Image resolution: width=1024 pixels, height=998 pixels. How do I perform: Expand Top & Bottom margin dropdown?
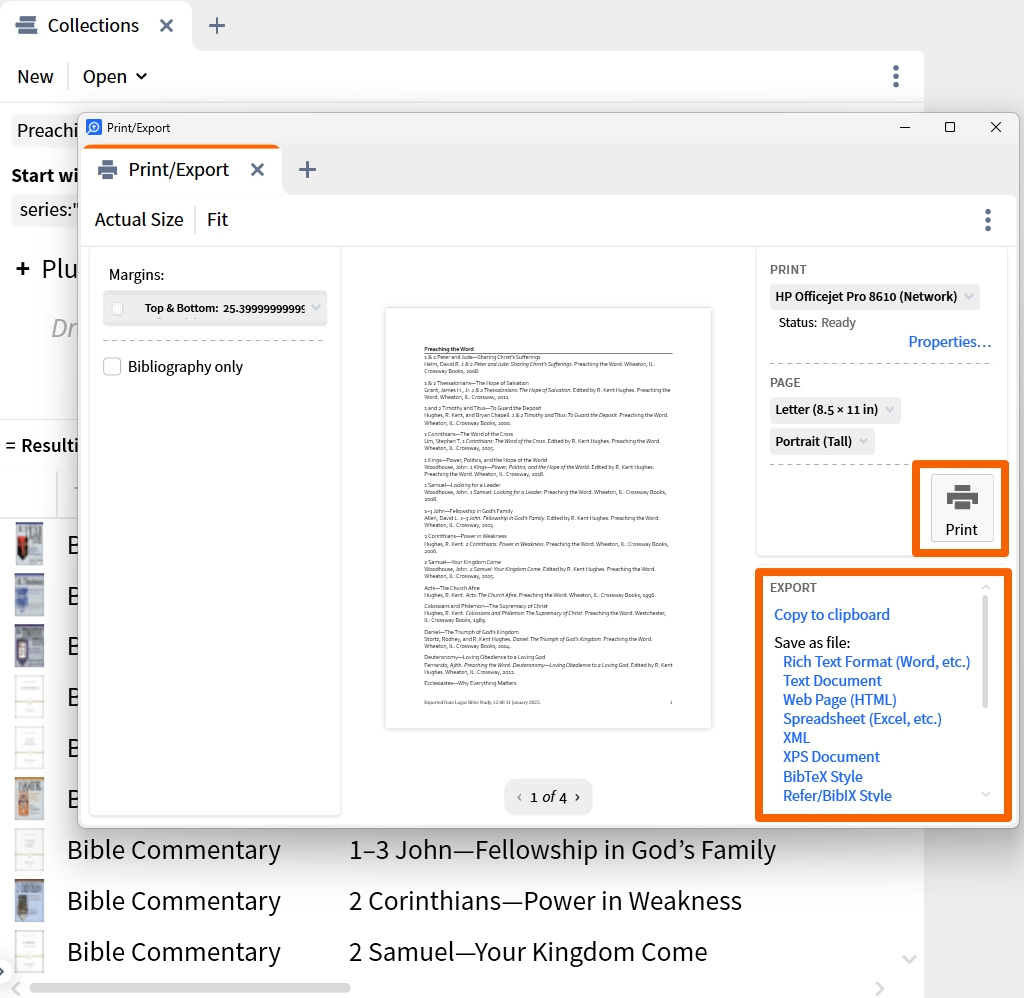tap(316, 308)
